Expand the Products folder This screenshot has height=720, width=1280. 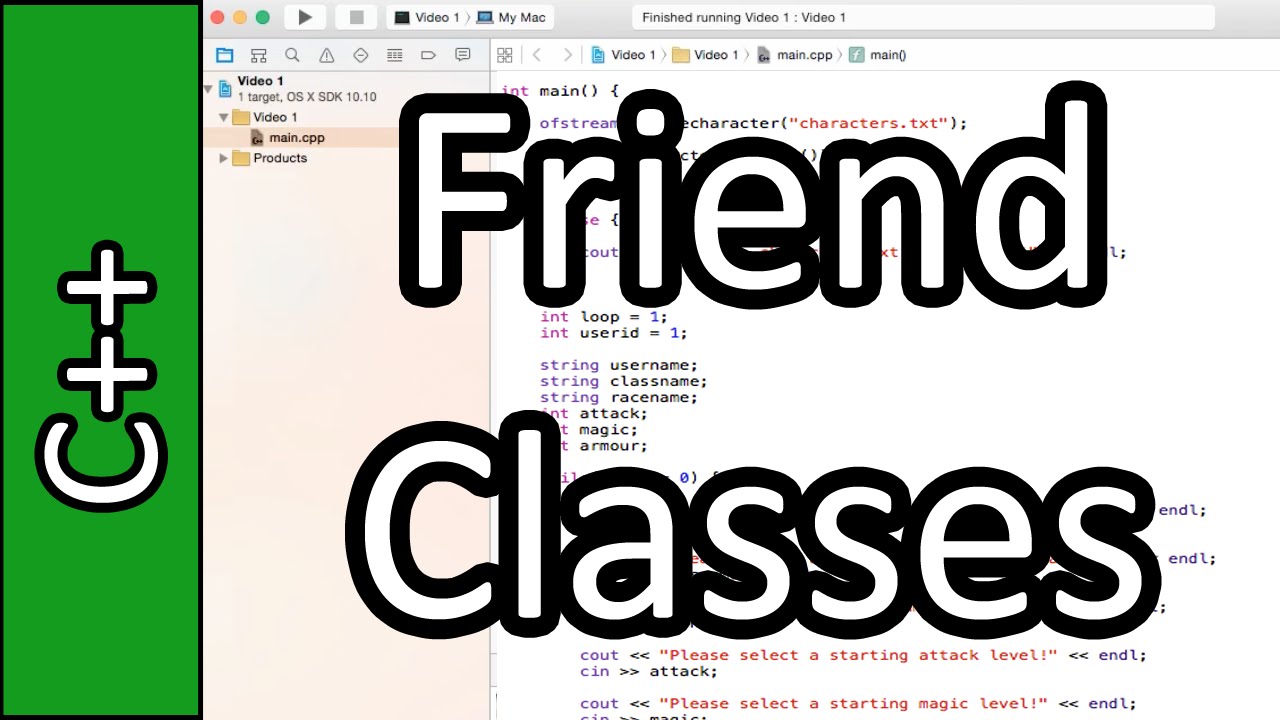[x=224, y=158]
